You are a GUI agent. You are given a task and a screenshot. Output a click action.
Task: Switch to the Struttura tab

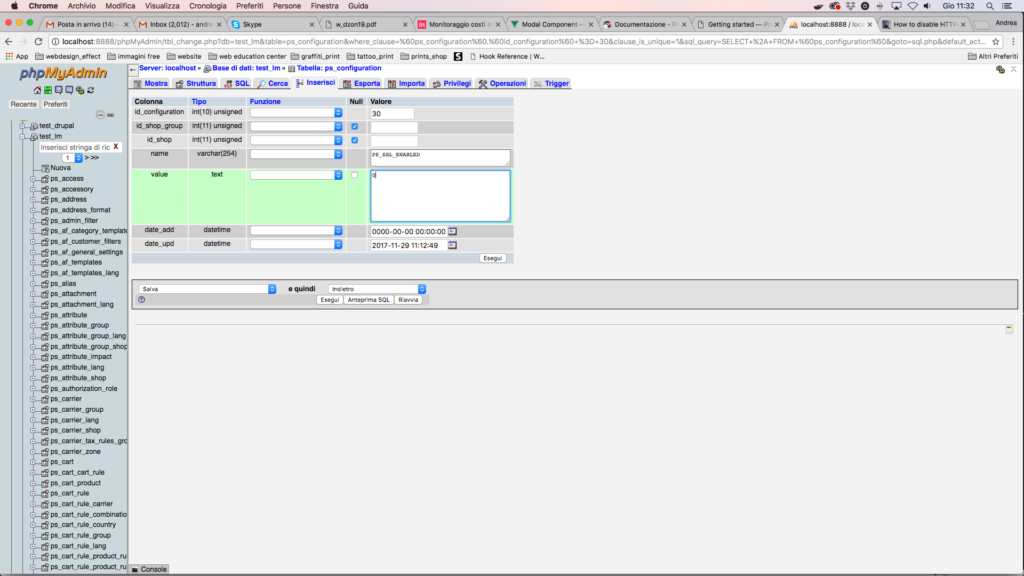[x=195, y=84]
